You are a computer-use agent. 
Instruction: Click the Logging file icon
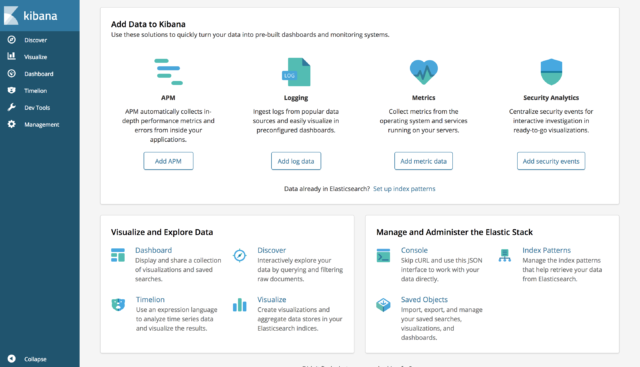coord(296,72)
